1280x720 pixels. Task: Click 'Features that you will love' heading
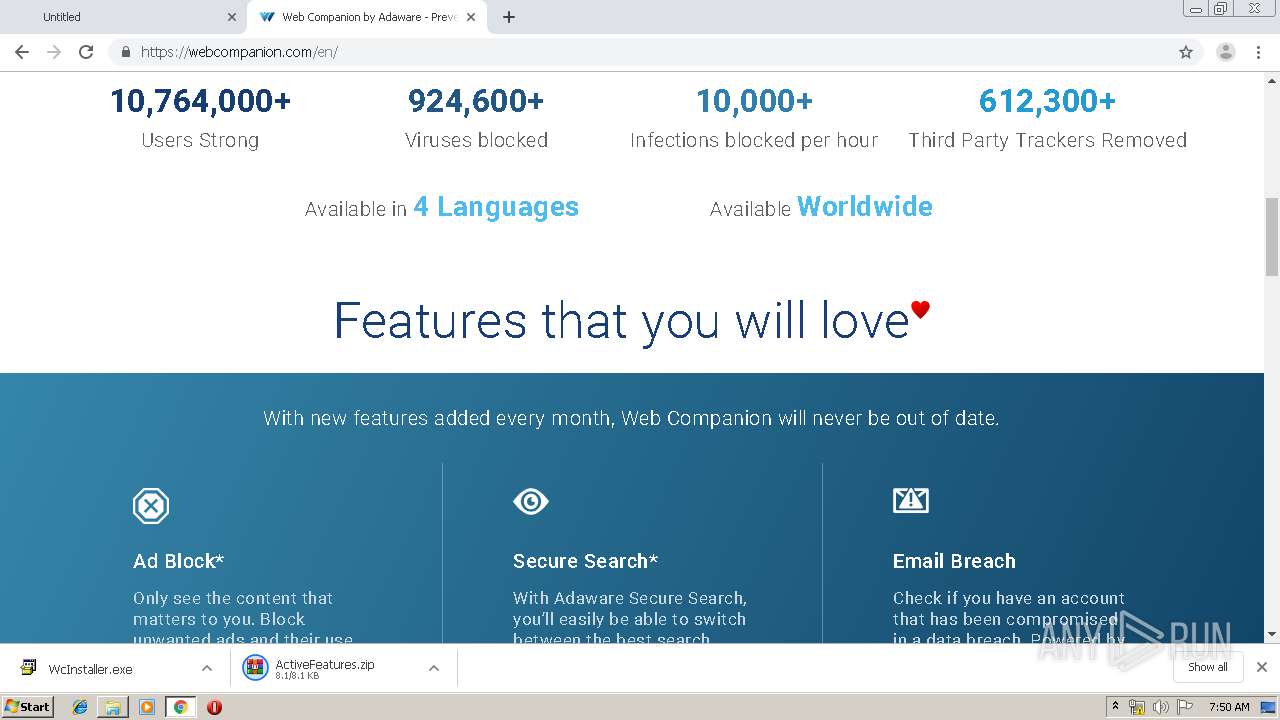click(x=621, y=321)
